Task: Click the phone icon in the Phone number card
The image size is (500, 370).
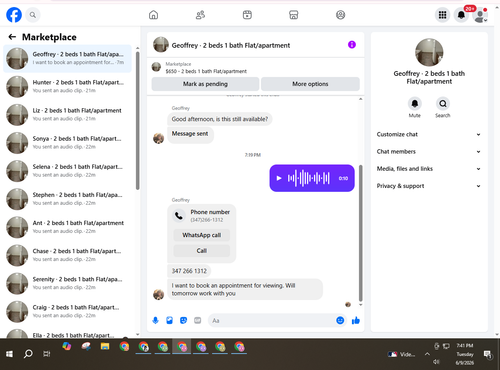Action: pyautogui.click(x=179, y=216)
